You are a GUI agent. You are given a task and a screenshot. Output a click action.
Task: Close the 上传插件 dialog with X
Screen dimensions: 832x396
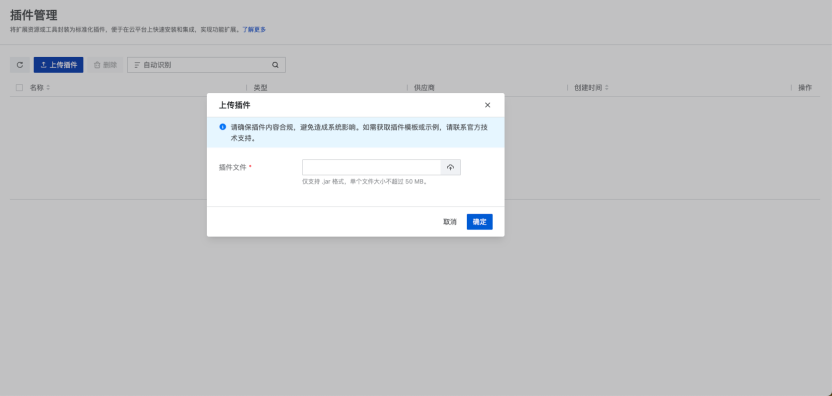488,105
